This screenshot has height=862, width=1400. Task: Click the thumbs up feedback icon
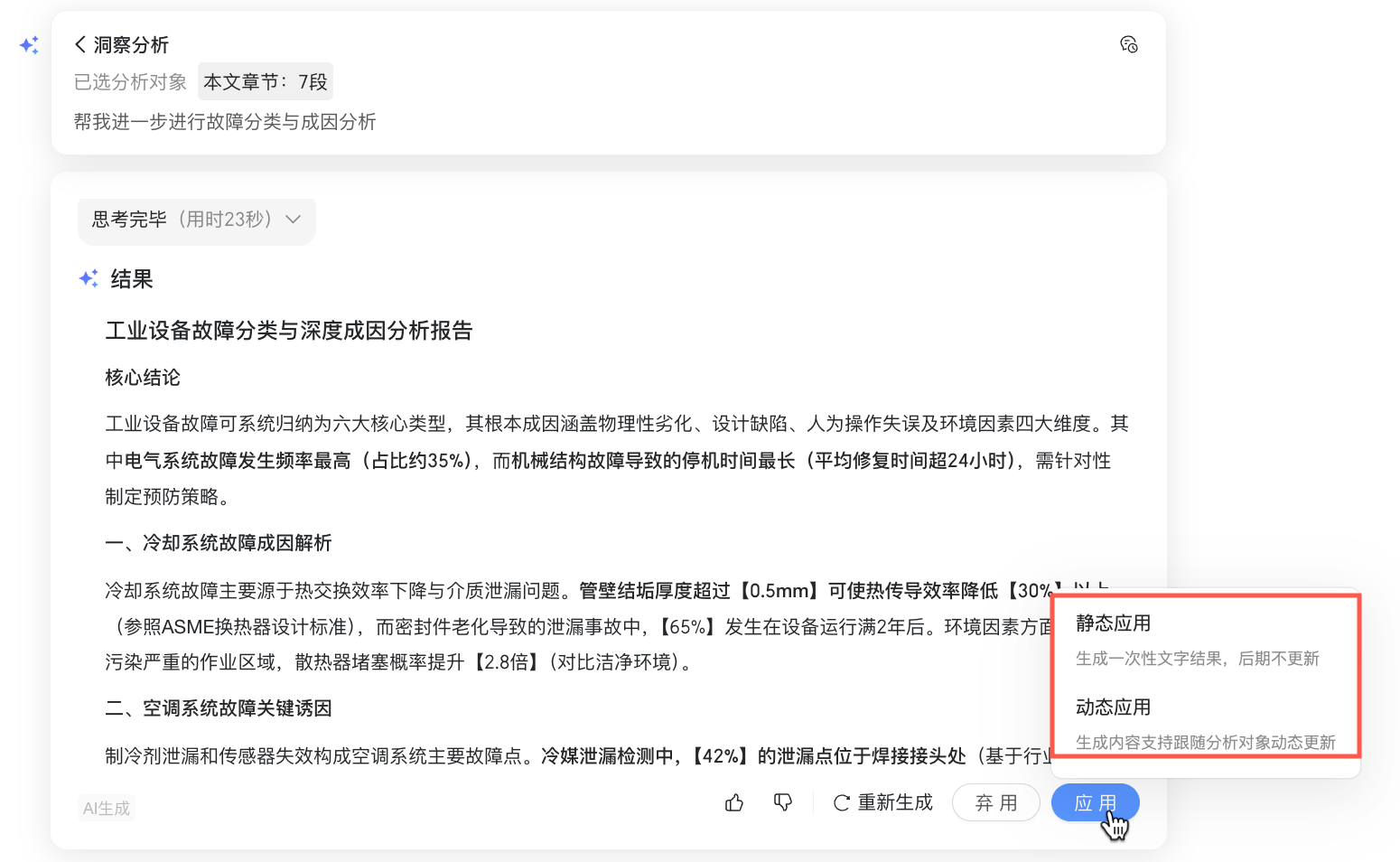coord(734,802)
